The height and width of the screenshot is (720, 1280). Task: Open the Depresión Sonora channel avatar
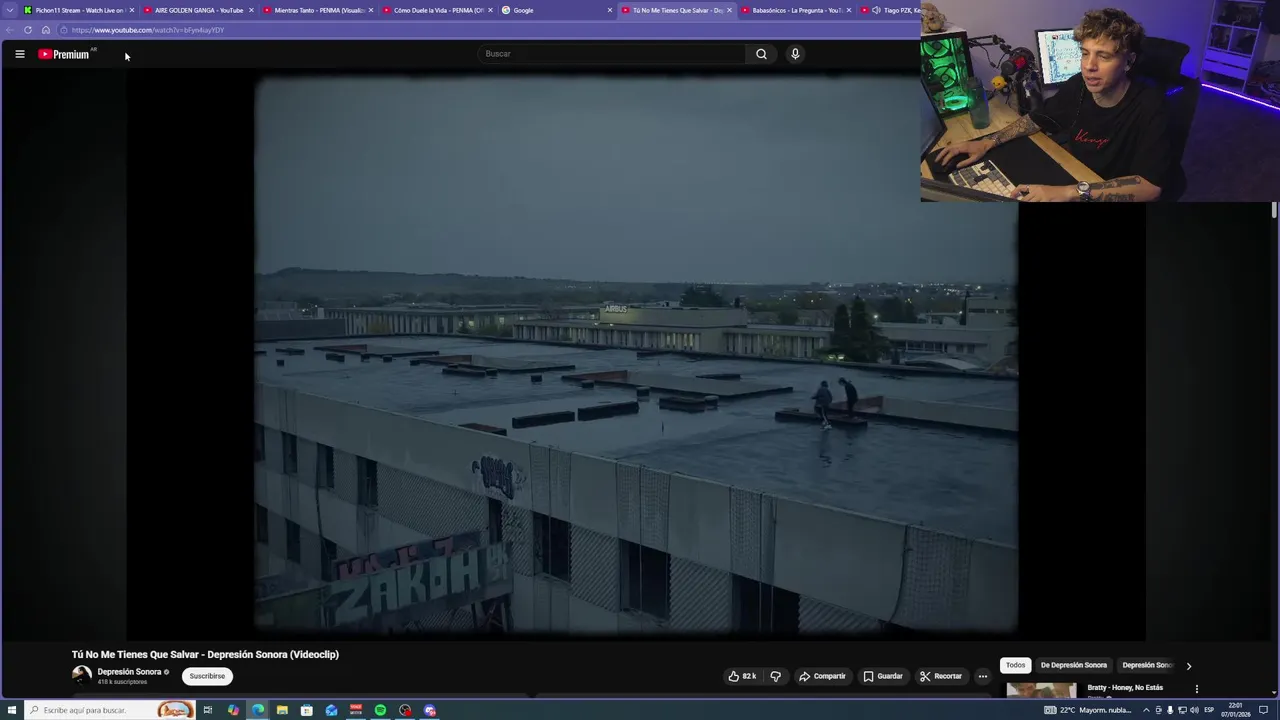(82, 676)
